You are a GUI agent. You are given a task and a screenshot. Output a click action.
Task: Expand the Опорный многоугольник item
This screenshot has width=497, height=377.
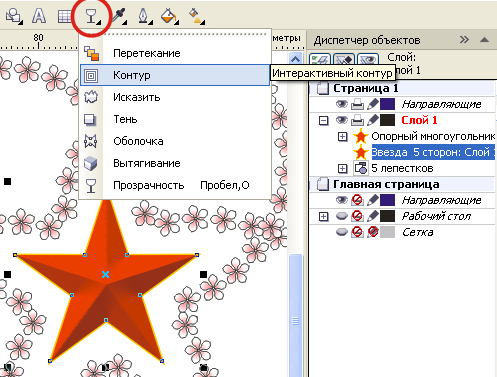pyautogui.click(x=342, y=136)
